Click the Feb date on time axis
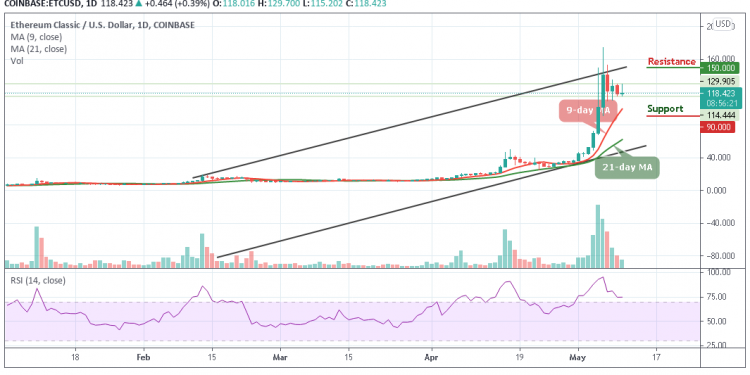The image size is (750, 375). tap(143, 357)
